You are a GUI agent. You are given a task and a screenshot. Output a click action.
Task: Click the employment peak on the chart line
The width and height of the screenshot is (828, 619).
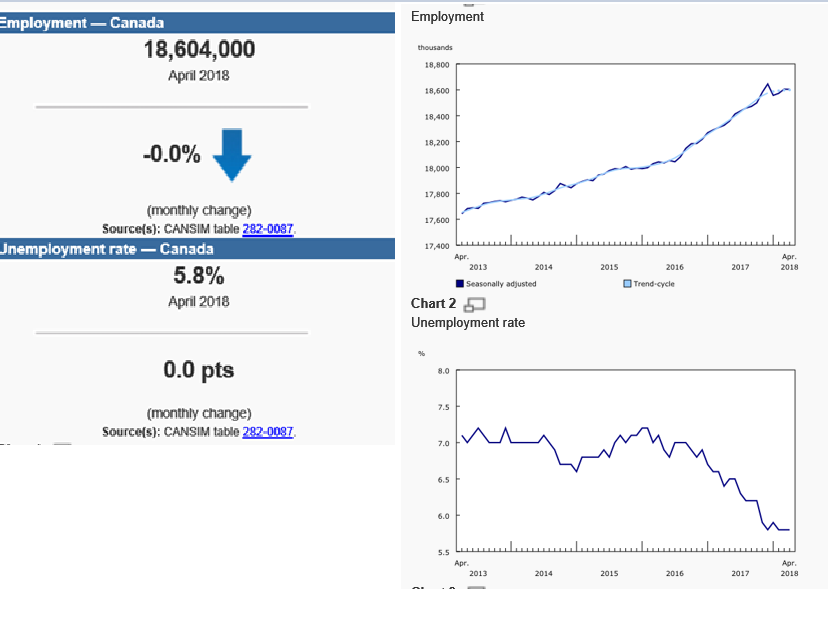tap(767, 84)
